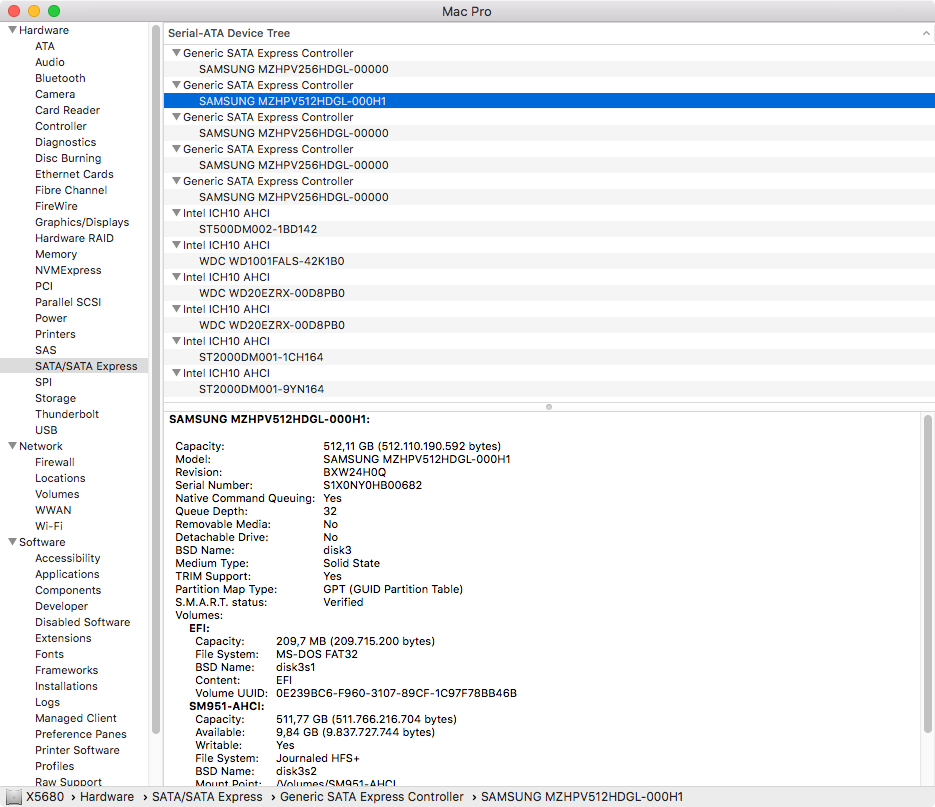Click the sort chevron in Serial-ATA Device Tree header

(x=925, y=33)
